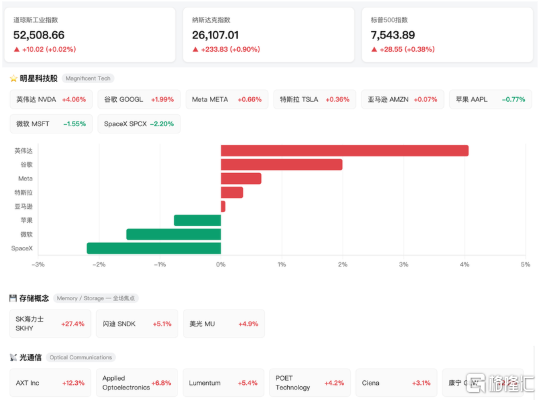Click the storage disk icon beside 存储概念
The height and width of the screenshot is (400, 541).
(x=13, y=298)
